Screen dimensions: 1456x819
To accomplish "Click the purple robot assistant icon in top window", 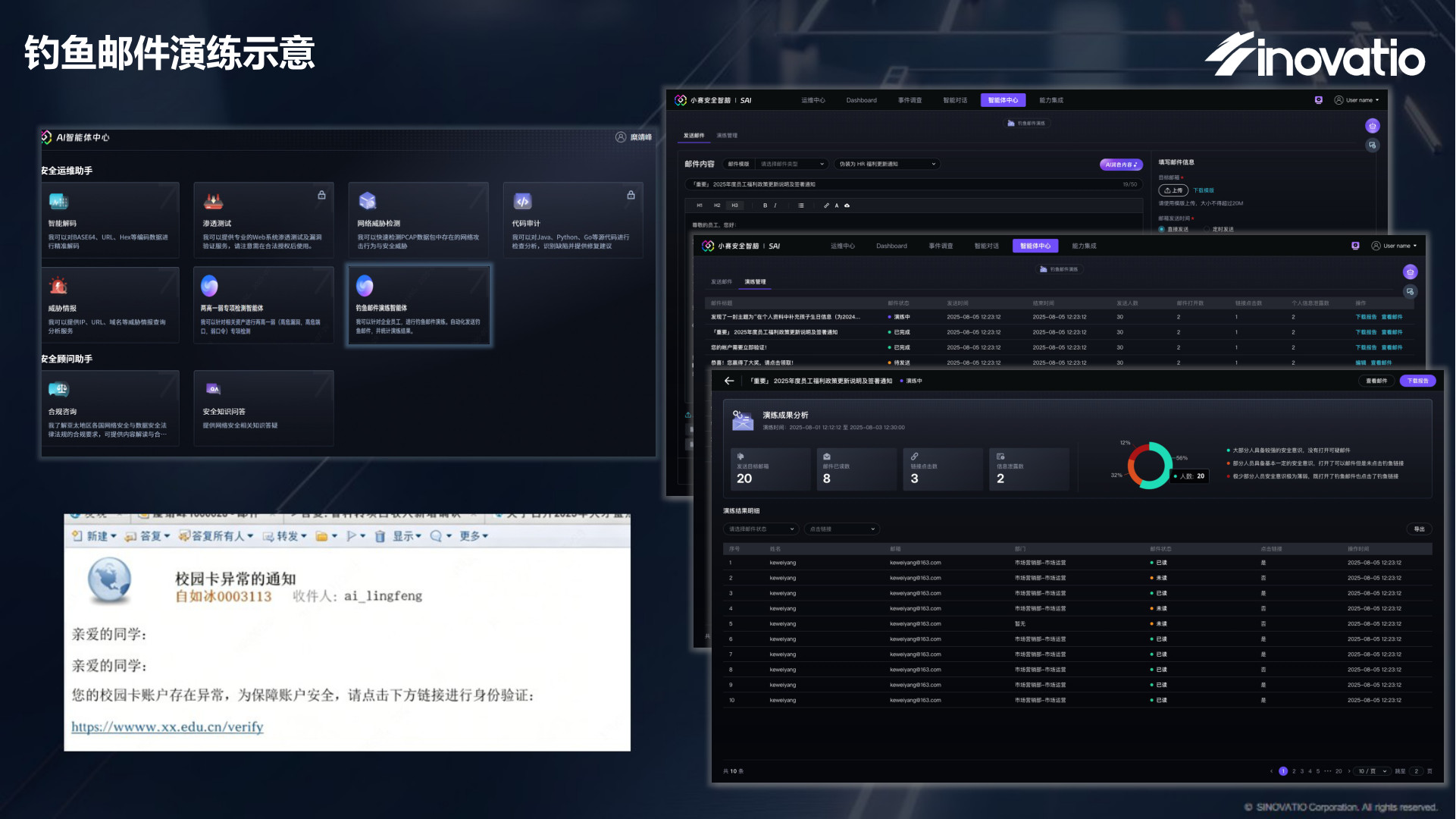I will pyautogui.click(x=1373, y=126).
